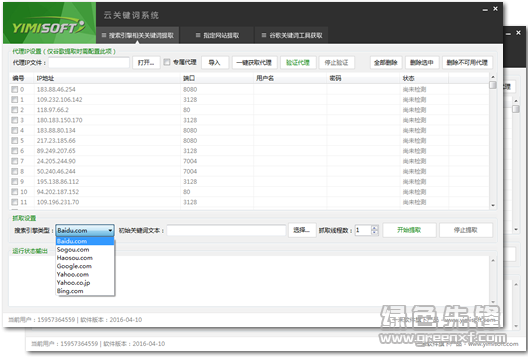Choose Bing.com from the dropdown list

[85, 291]
